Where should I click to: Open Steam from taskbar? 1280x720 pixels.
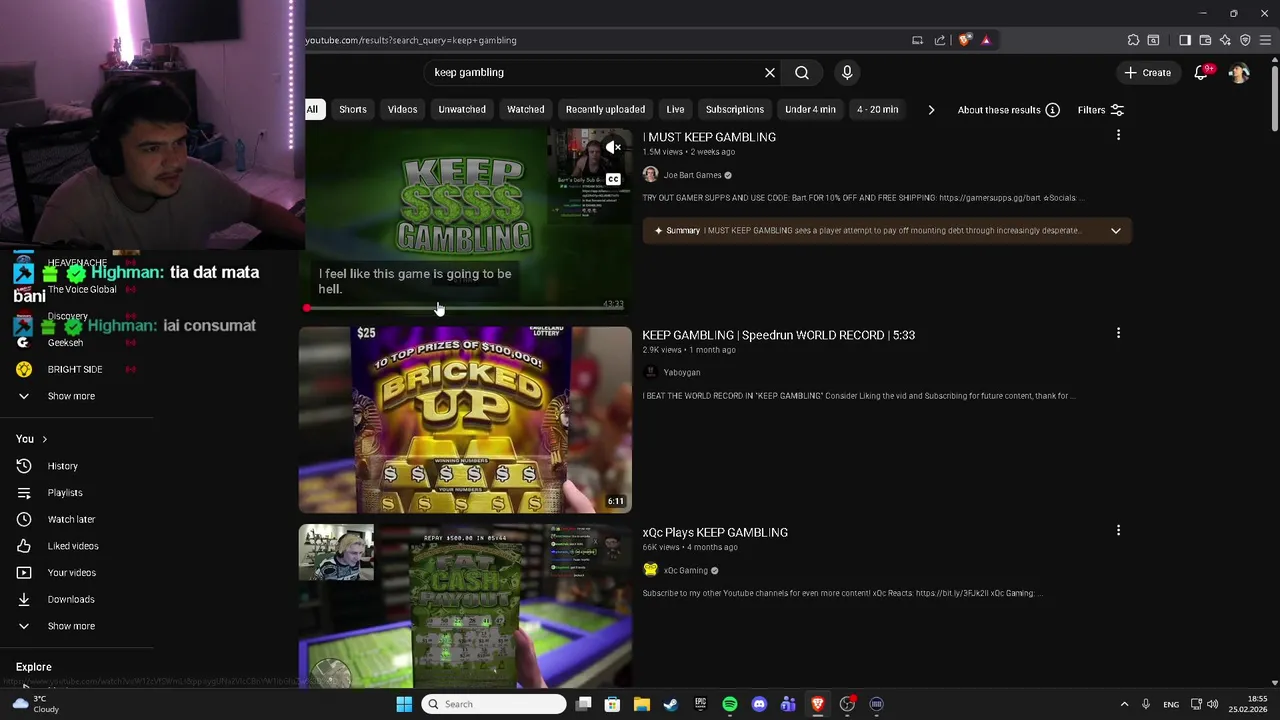point(671,704)
